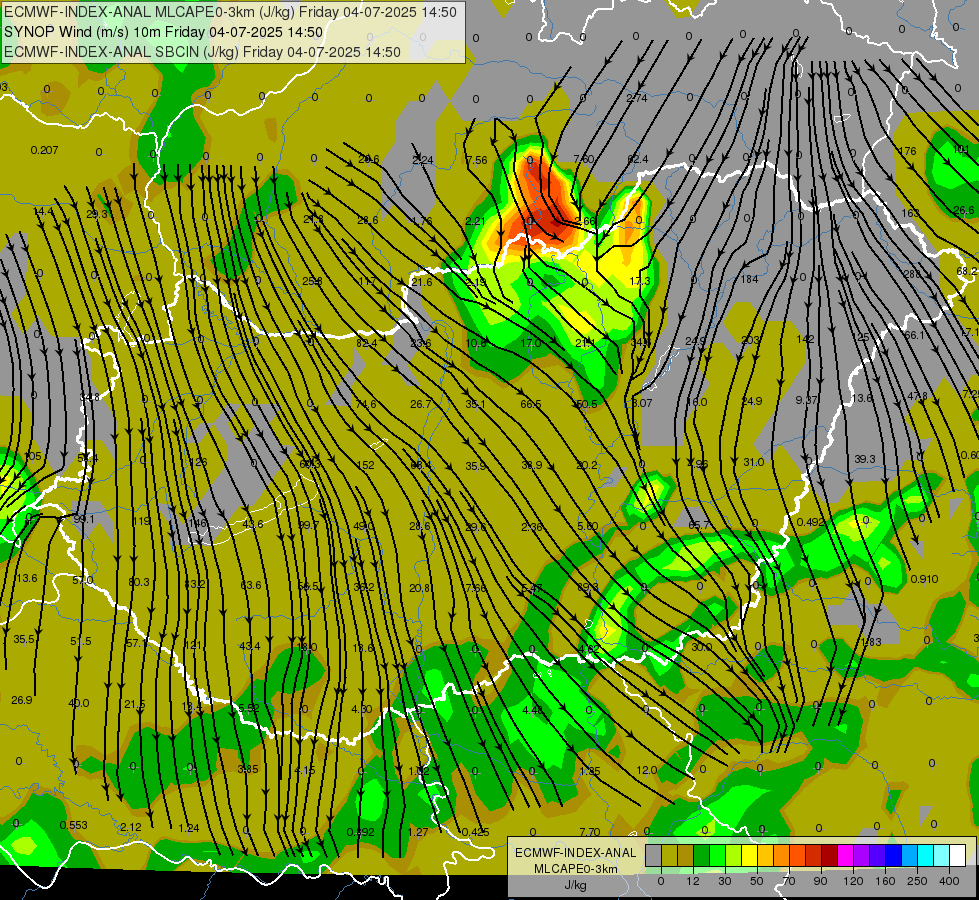Click the map value '142'
Image resolution: width=979 pixels, height=900 pixels.
(x=805, y=339)
